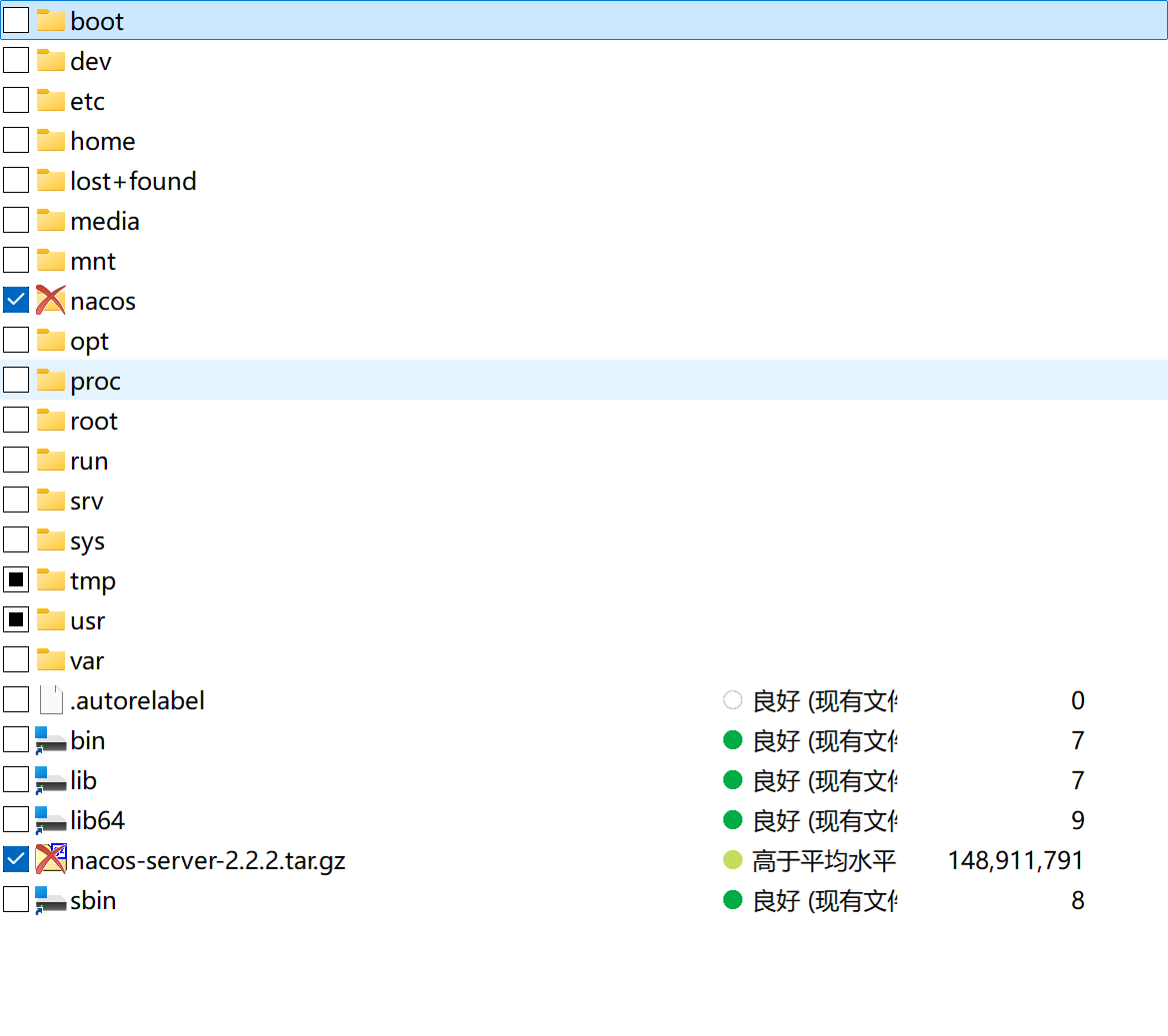Select the lost+found folder name
This screenshot has width=1168, height=1036.
point(133,181)
